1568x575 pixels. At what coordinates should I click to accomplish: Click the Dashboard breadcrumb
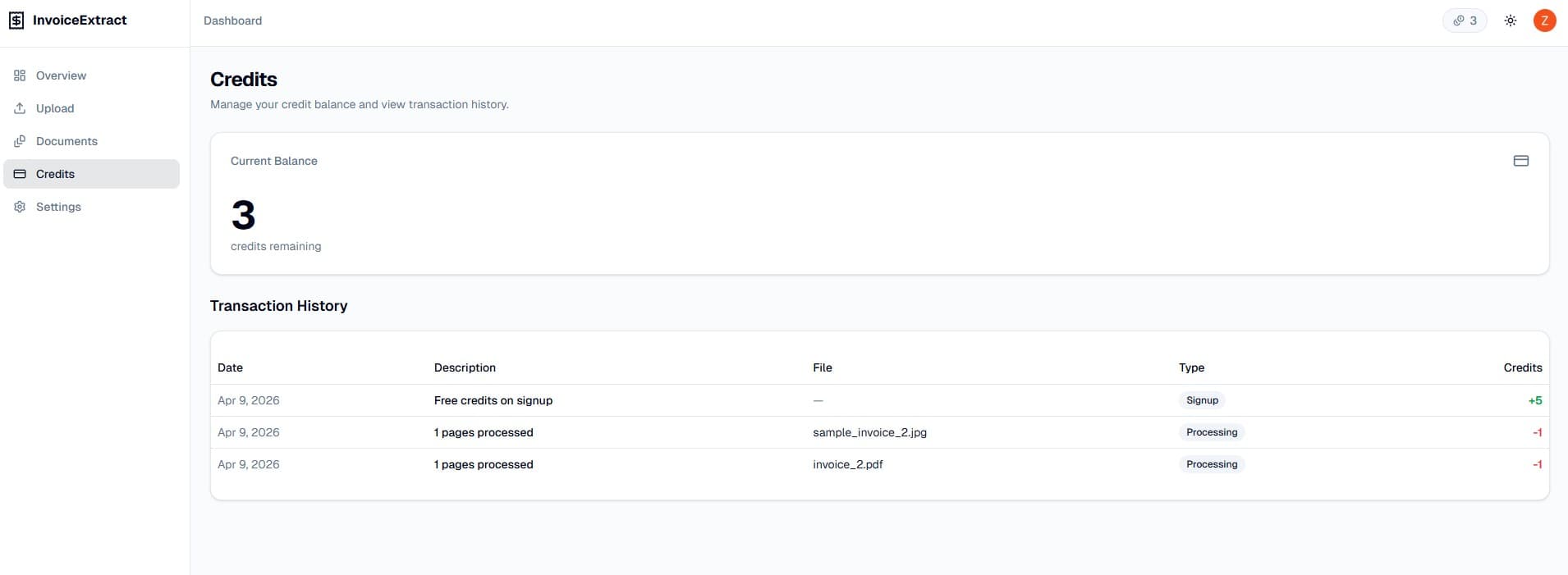[232, 21]
